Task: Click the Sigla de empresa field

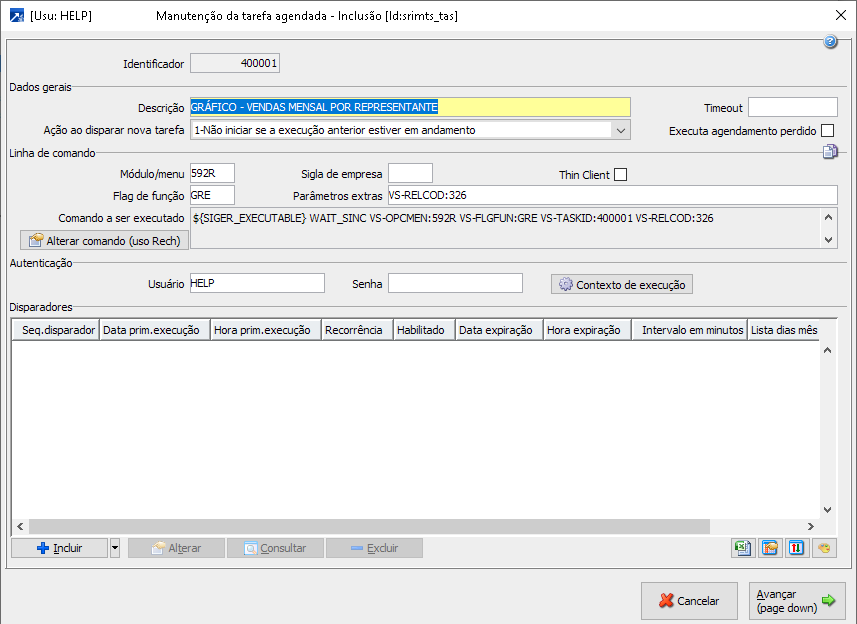Action: pyautogui.click(x=410, y=173)
